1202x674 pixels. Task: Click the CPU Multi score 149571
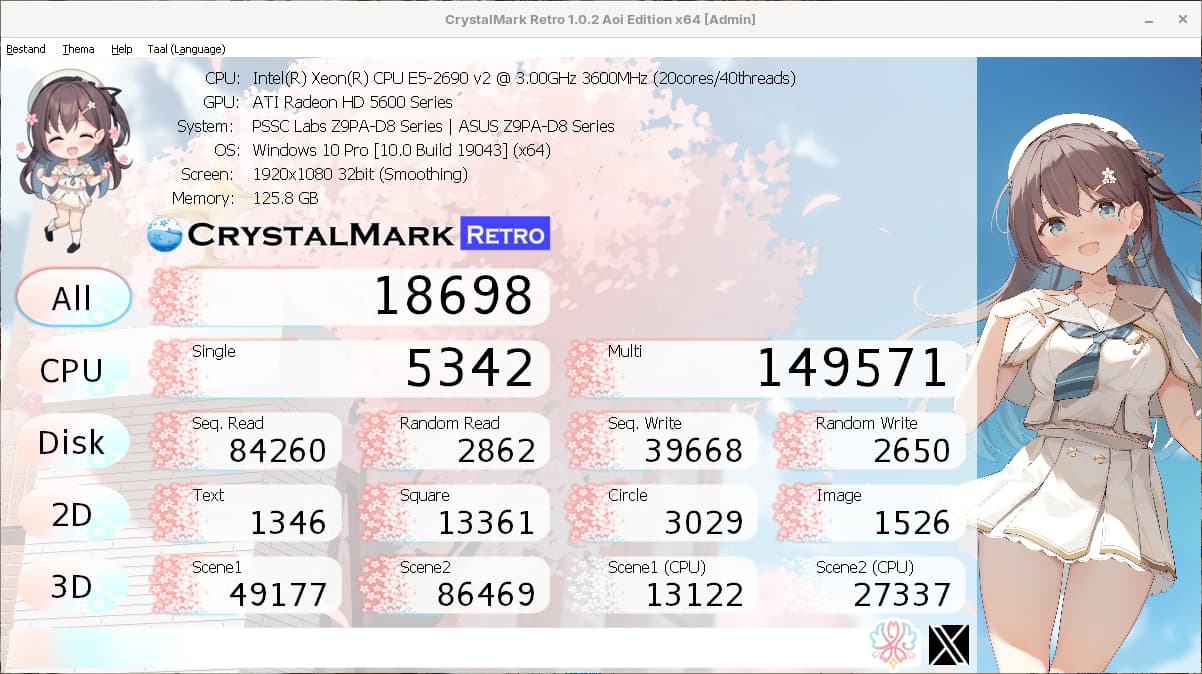pyautogui.click(x=766, y=369)
